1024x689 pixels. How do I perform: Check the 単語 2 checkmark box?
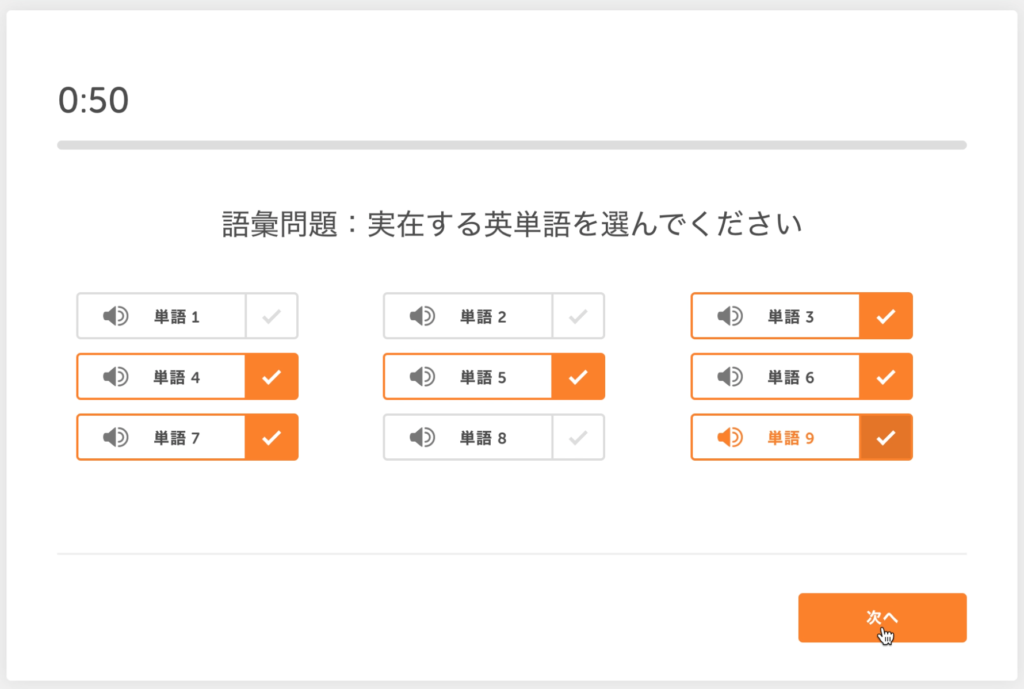coord(579,316)
